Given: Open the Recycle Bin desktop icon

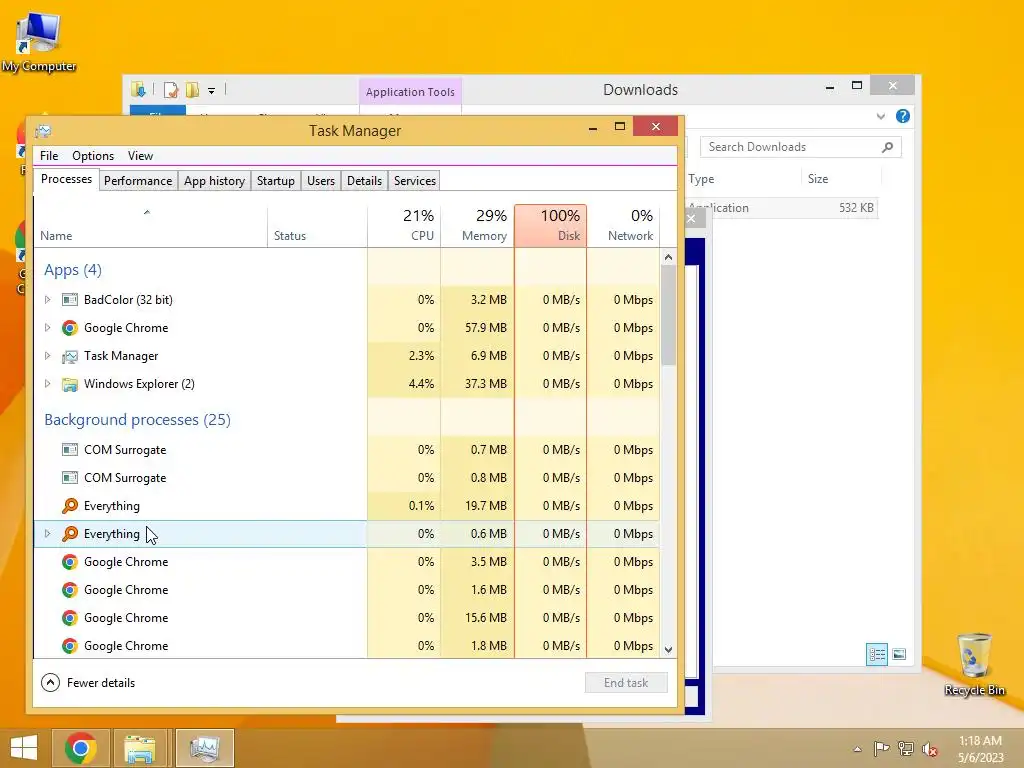Looking at the screenshot, I should [x=974, y=664].
